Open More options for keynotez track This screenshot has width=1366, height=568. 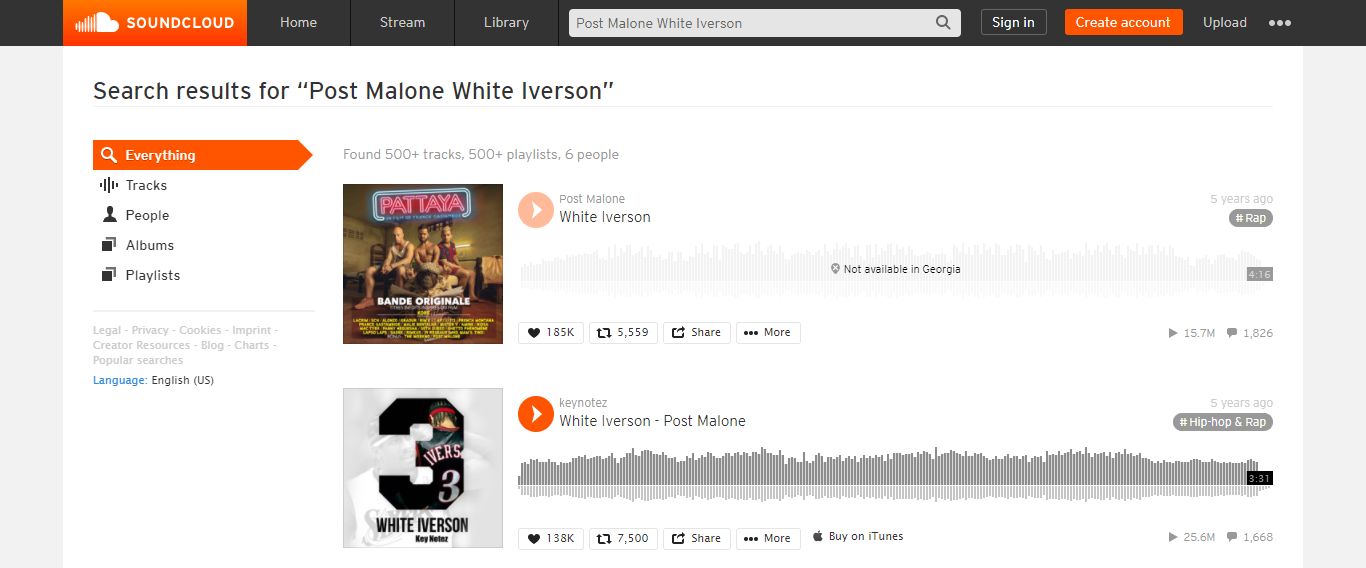[768, 538]
